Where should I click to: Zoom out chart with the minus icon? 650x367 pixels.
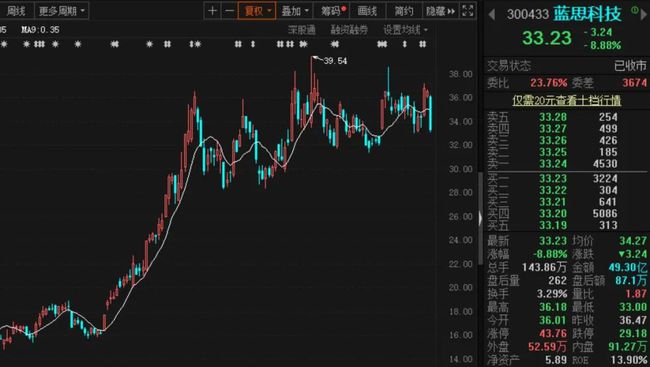(x=229, y=11)
